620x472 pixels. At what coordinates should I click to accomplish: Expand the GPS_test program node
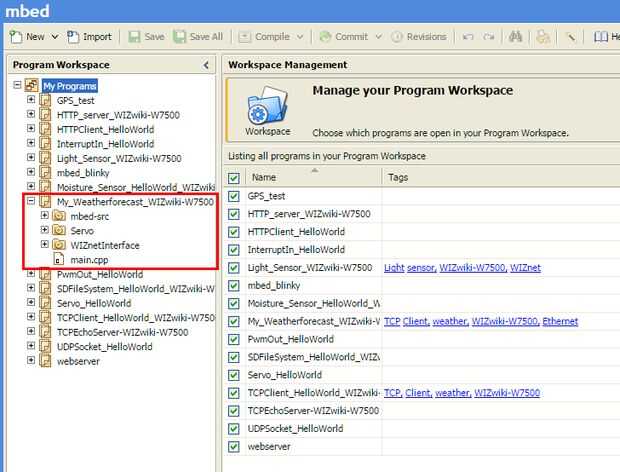31,99
